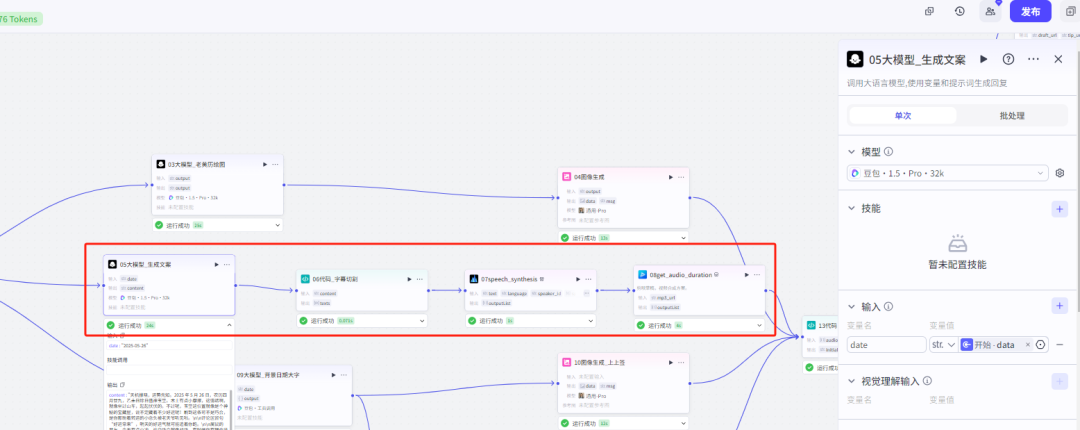The image size is (1080, 430).
Task: Open more options on 04图像生成 node
Action: pos(681,176)
